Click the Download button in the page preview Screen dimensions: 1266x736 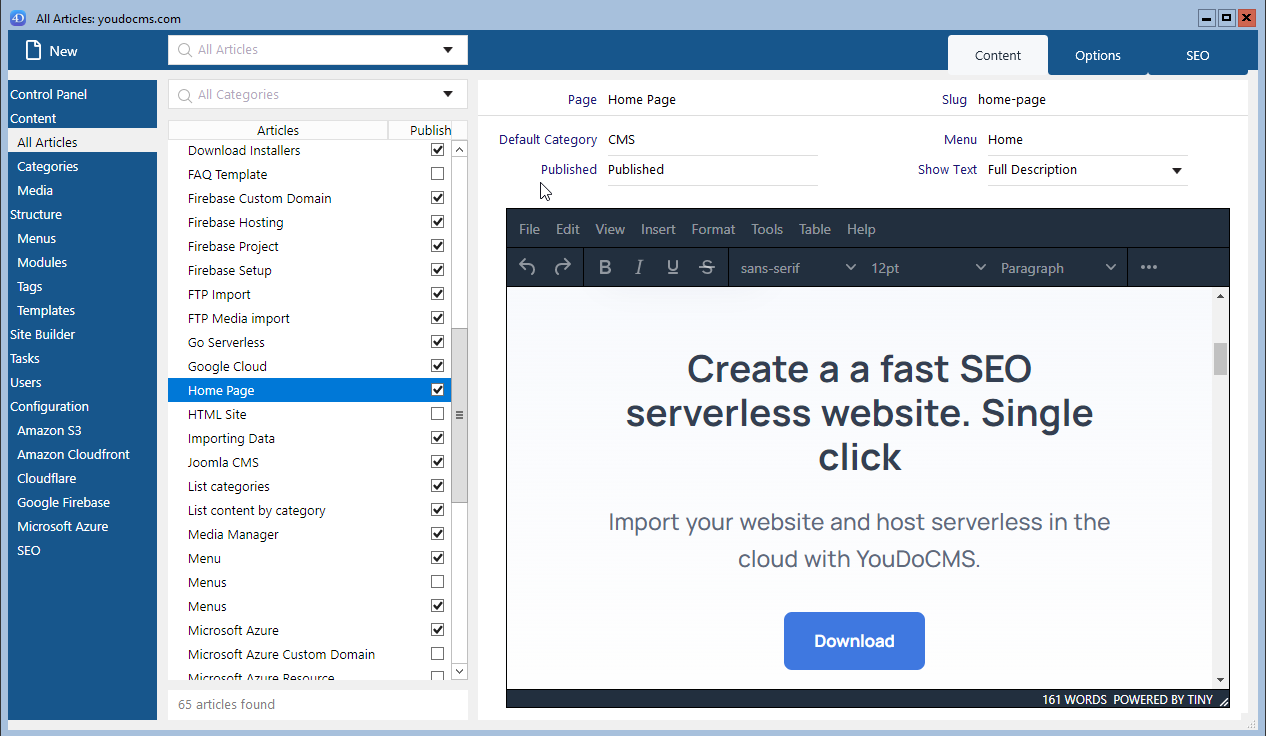[x=854, y=641]
